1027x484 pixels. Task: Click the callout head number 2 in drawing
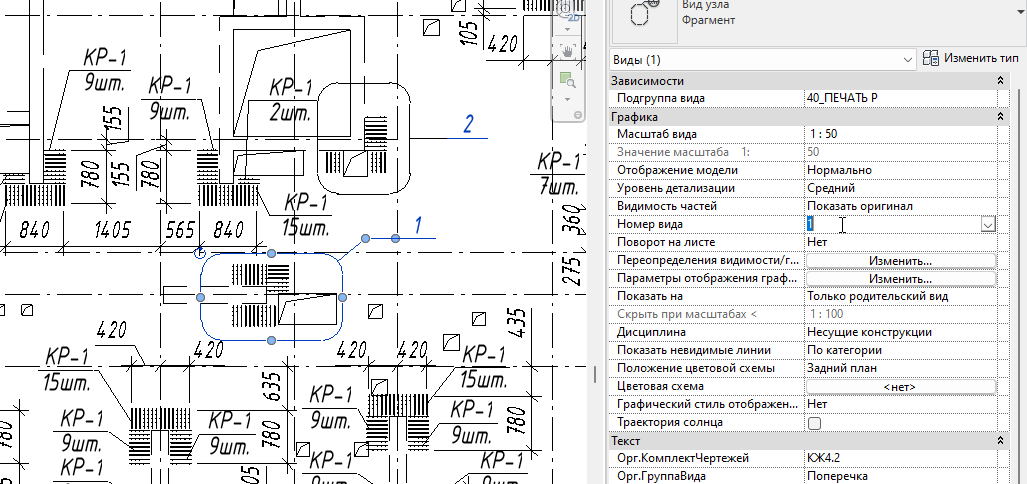468,124
